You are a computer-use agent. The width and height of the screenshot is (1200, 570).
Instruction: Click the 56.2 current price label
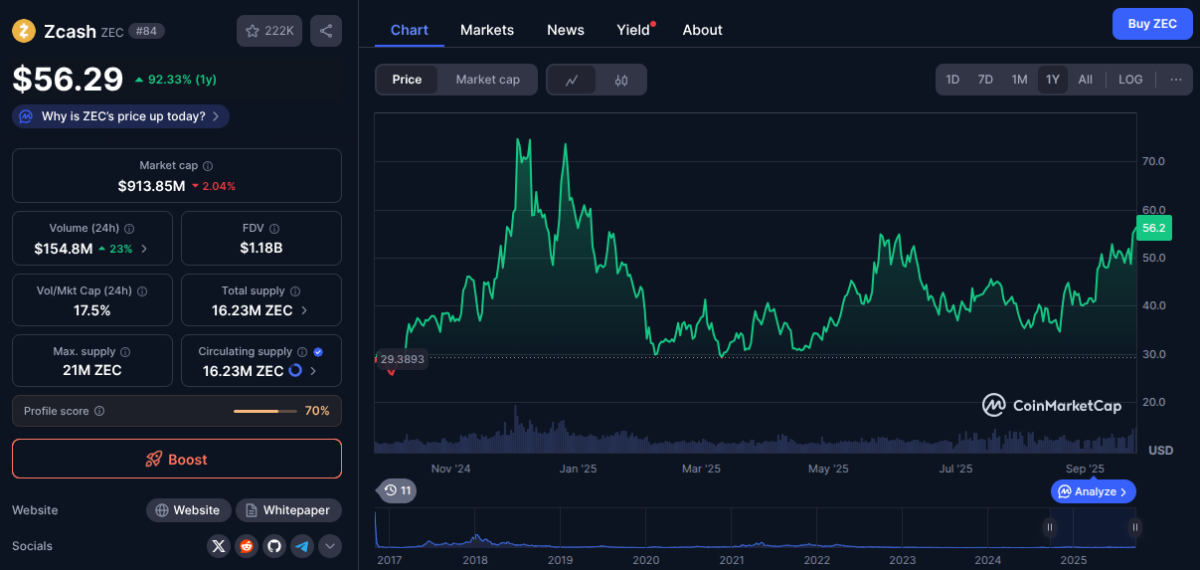tap(1154, 228)
